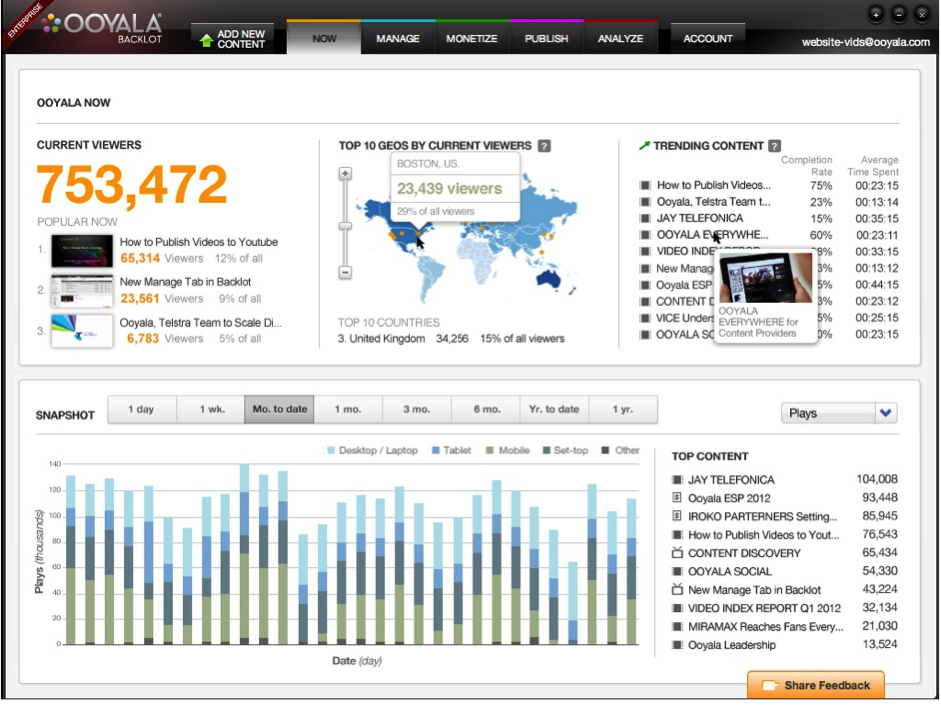
Task: Open help icon beside Top 10 Geos heading
Action: point(544,146)
